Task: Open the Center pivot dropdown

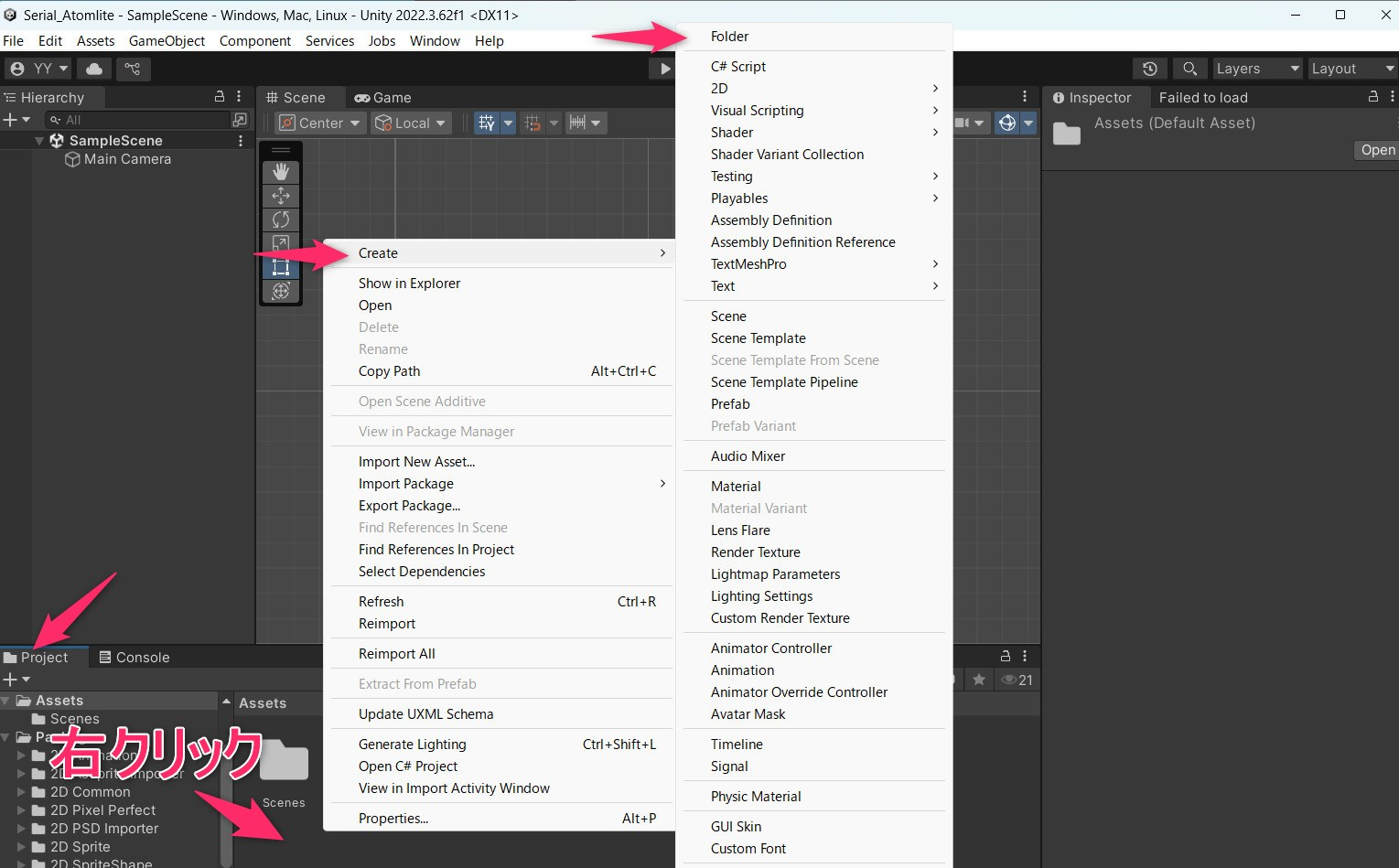Action: pos(320,123)
